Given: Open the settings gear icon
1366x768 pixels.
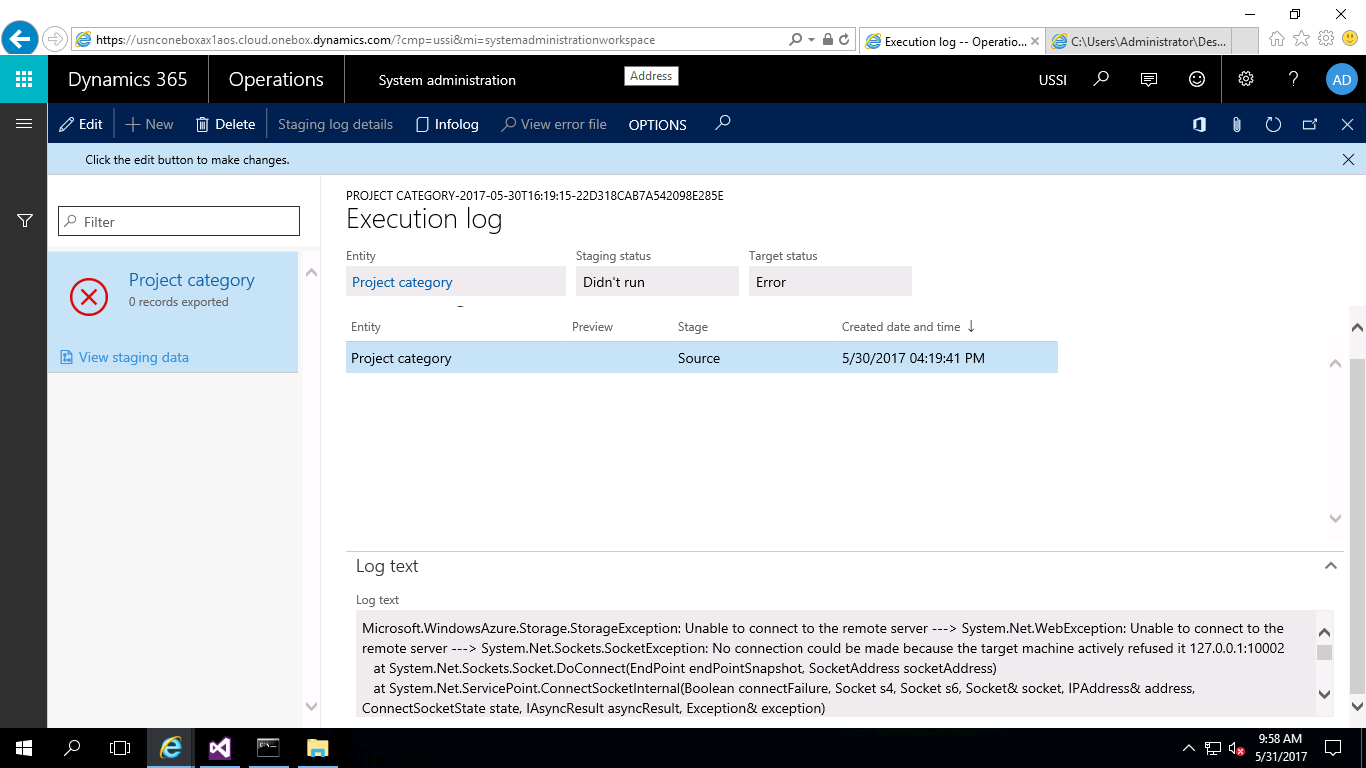Looking at the screenshot, I should tap(1246, 79).
